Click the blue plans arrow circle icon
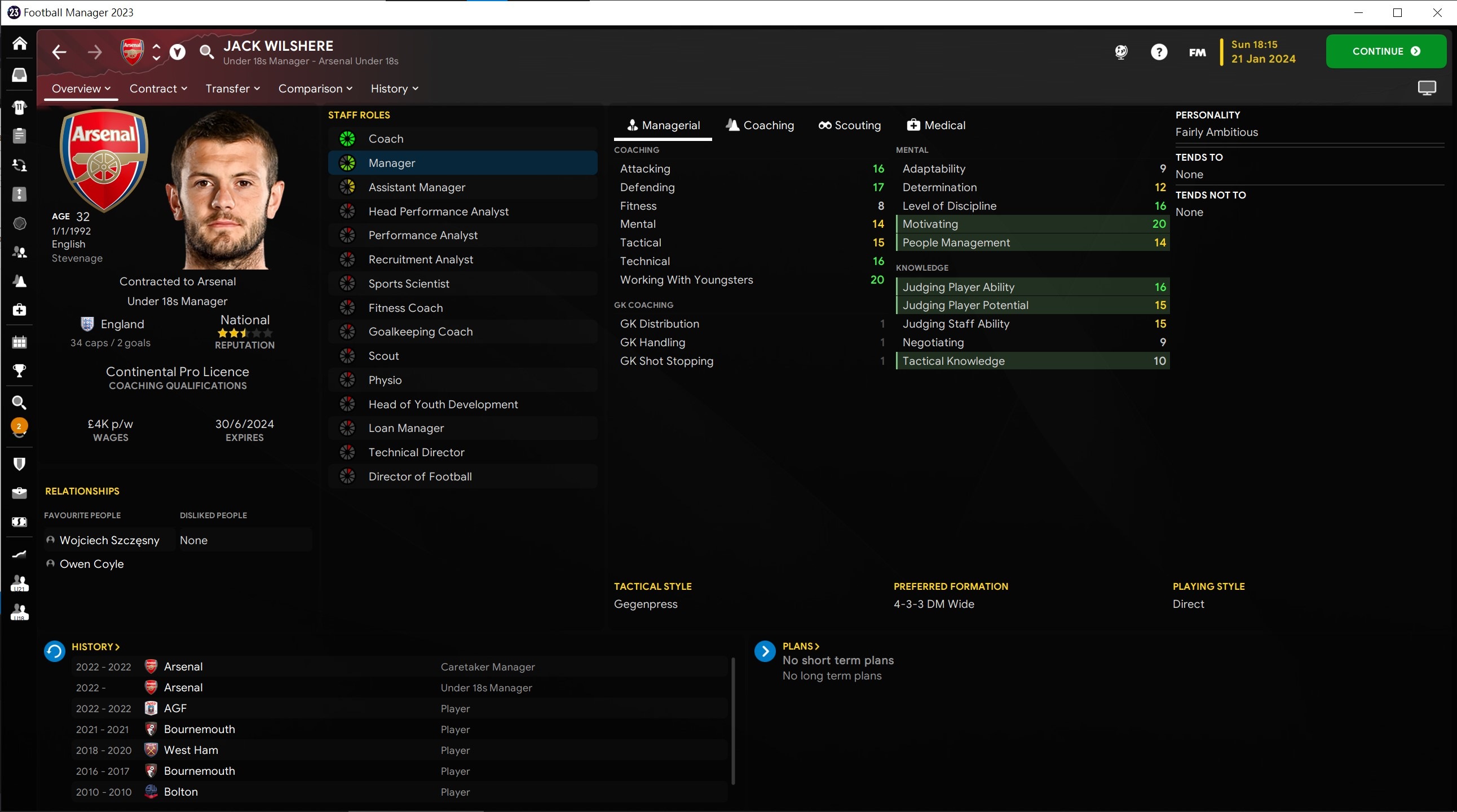 pos(765,651)
